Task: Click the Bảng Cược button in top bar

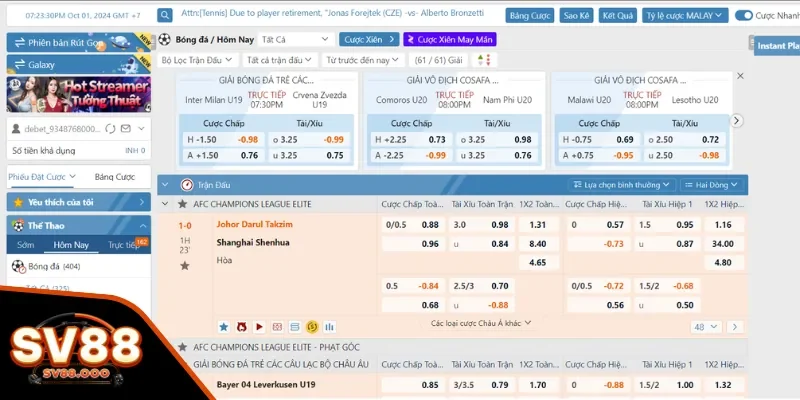Action: pyautogui.click(x=530, y=16)
